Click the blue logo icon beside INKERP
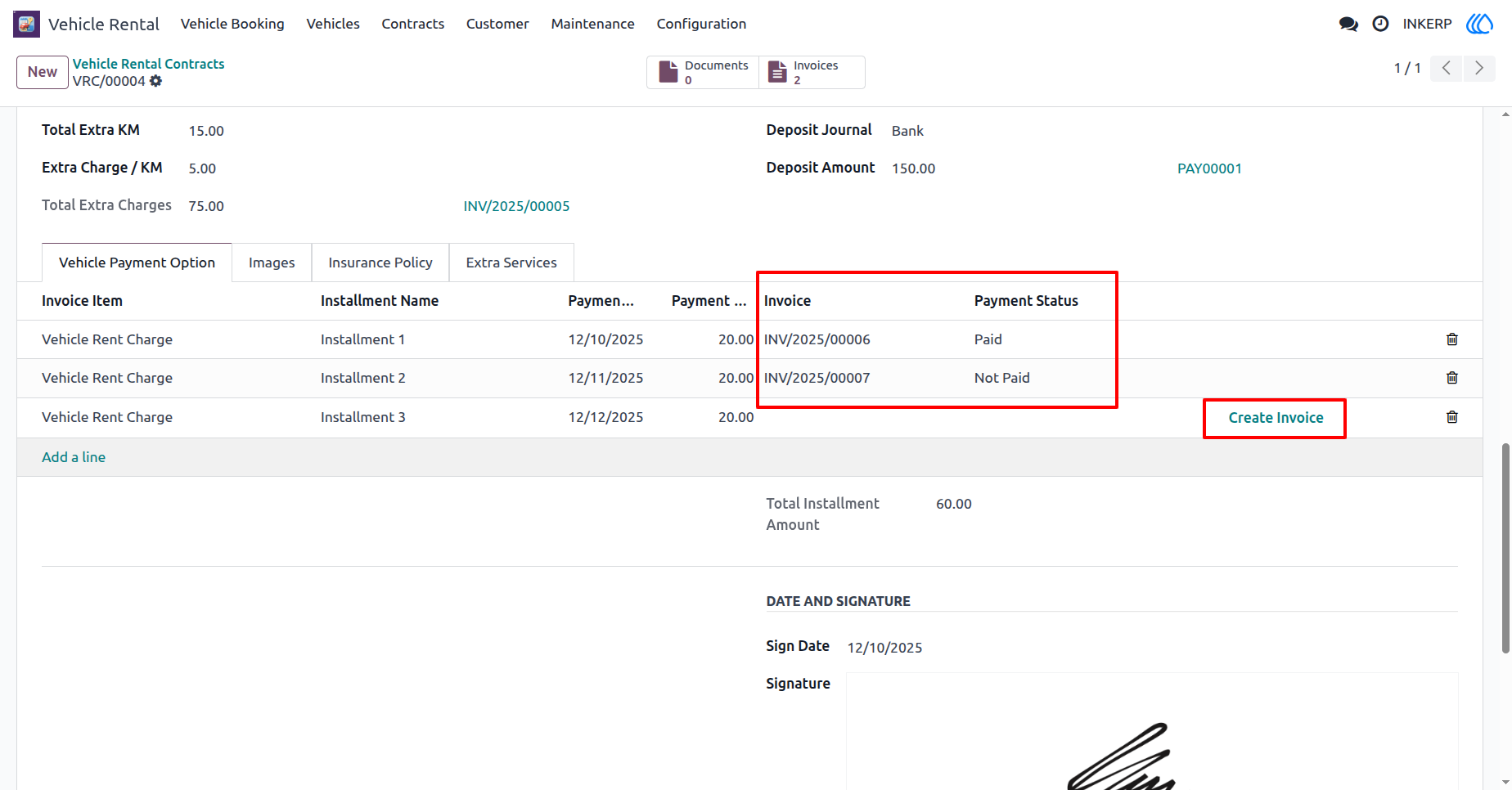The width and height of the screenshot is (1512, 790). pos(1479,24)
